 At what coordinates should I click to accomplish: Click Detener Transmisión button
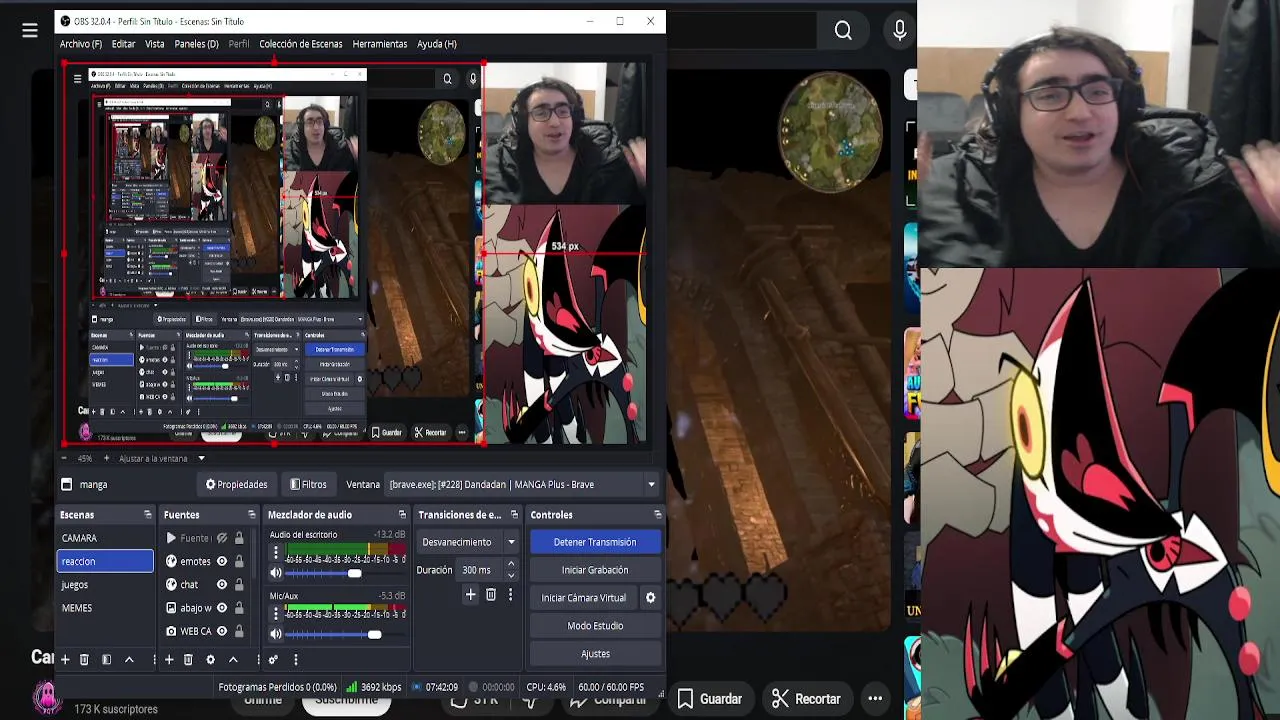pyautogui.click(x=595, y=542)
